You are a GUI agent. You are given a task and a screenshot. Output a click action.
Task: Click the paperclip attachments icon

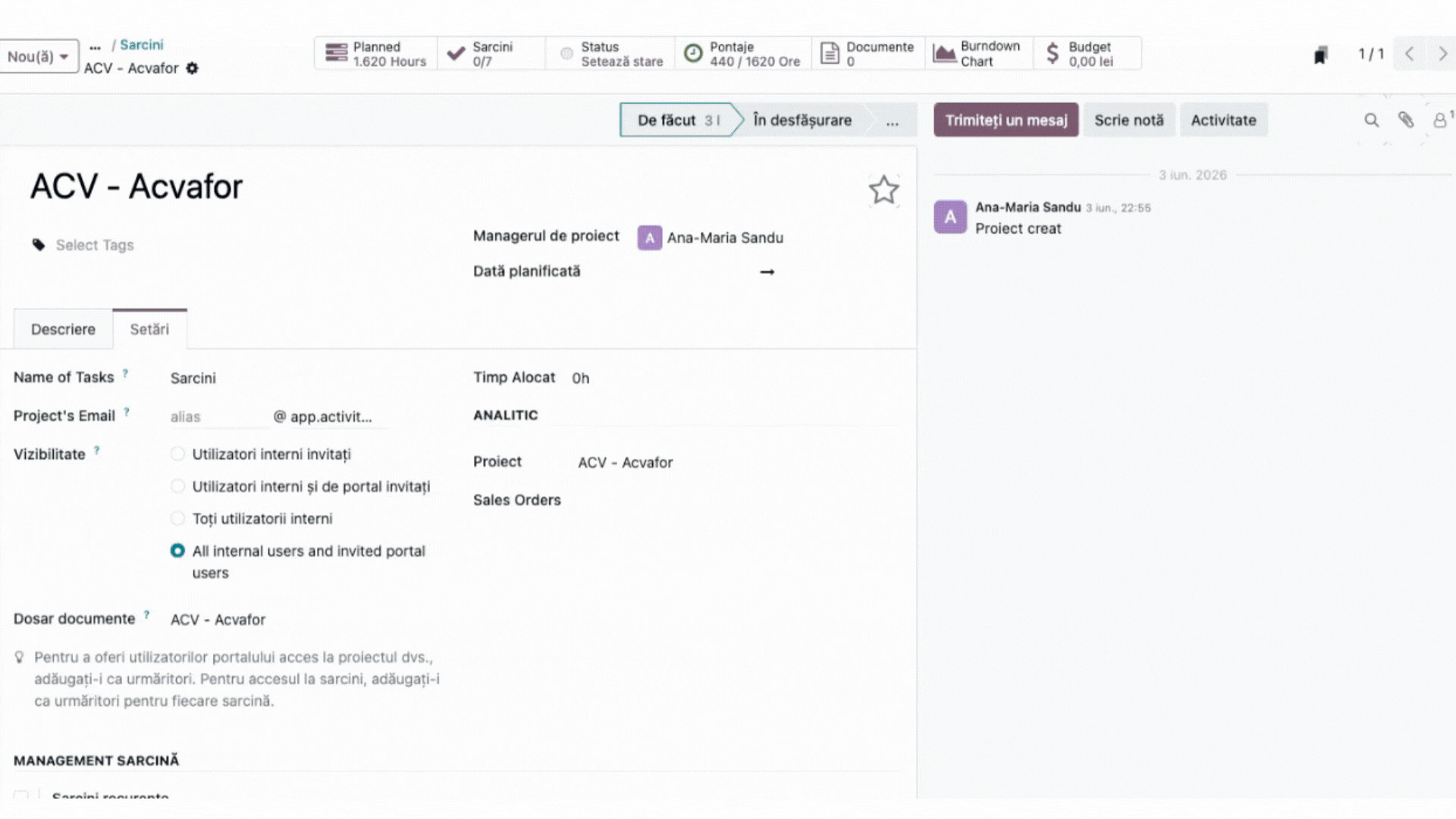tap(1406, 120)
